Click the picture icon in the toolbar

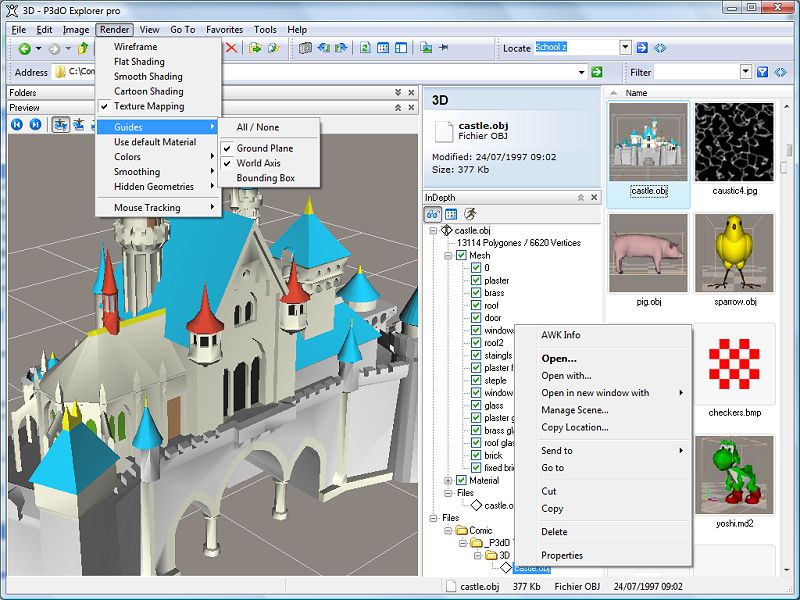coord(426,48)
